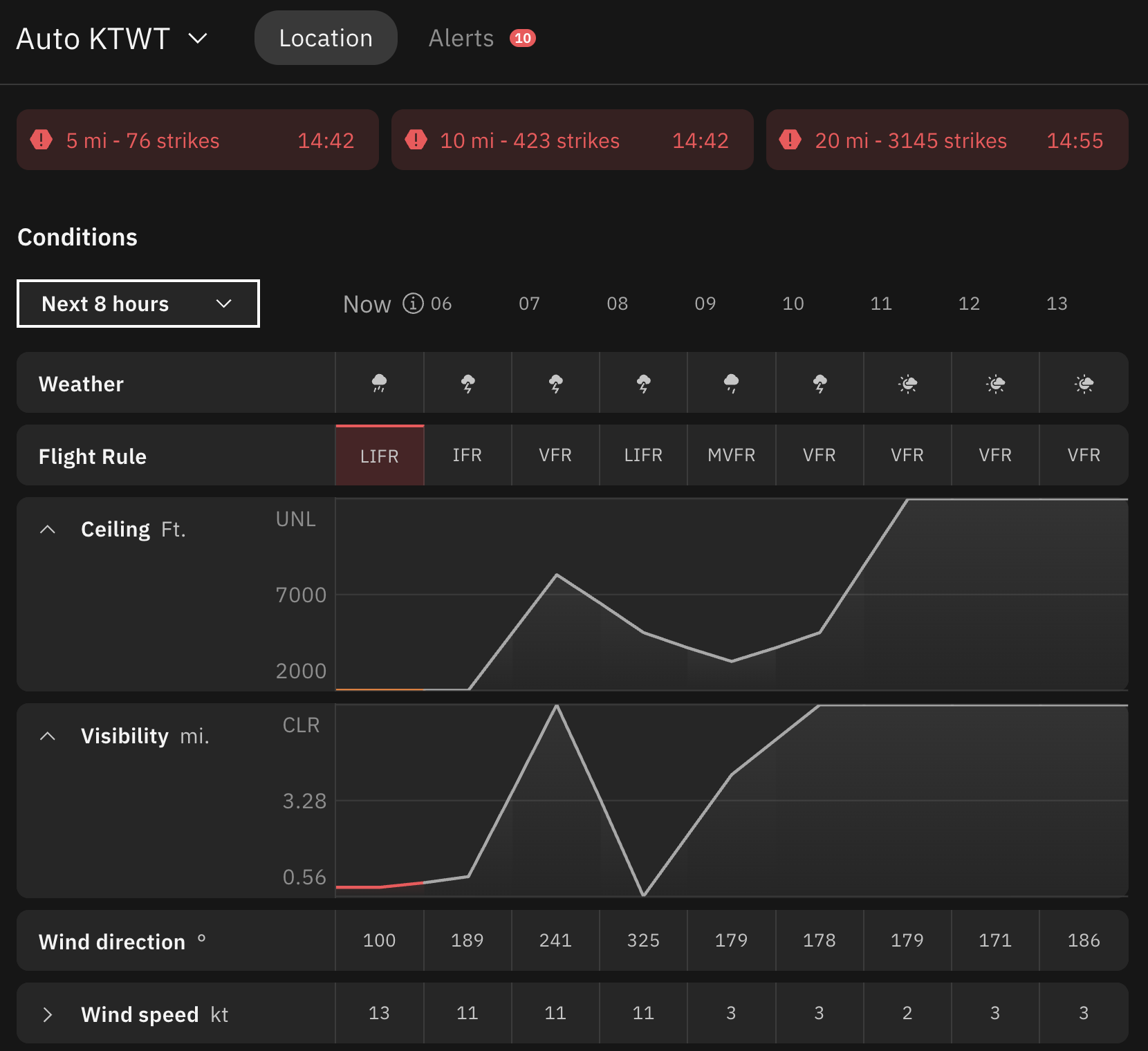Click the Conditions heading
This screenshot has width=1148, height=1051.
point(77,237)
